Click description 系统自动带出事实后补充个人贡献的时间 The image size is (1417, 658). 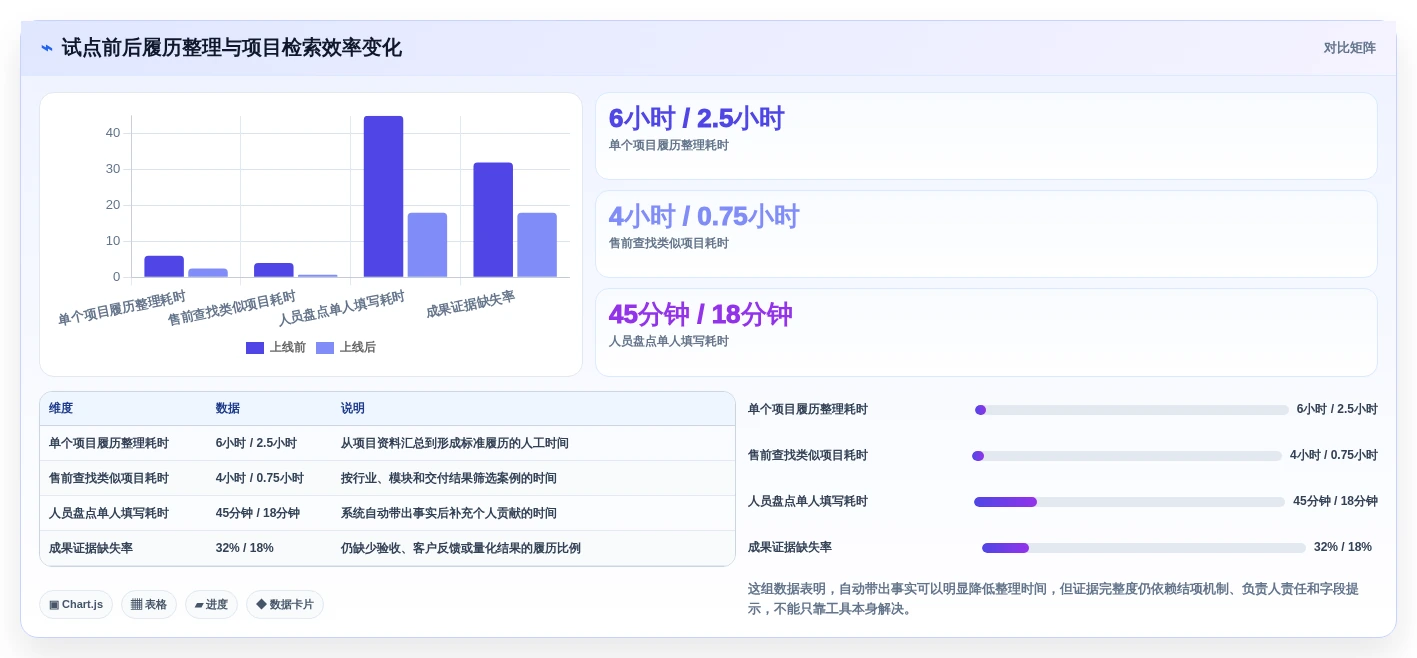tap(449, 513)
